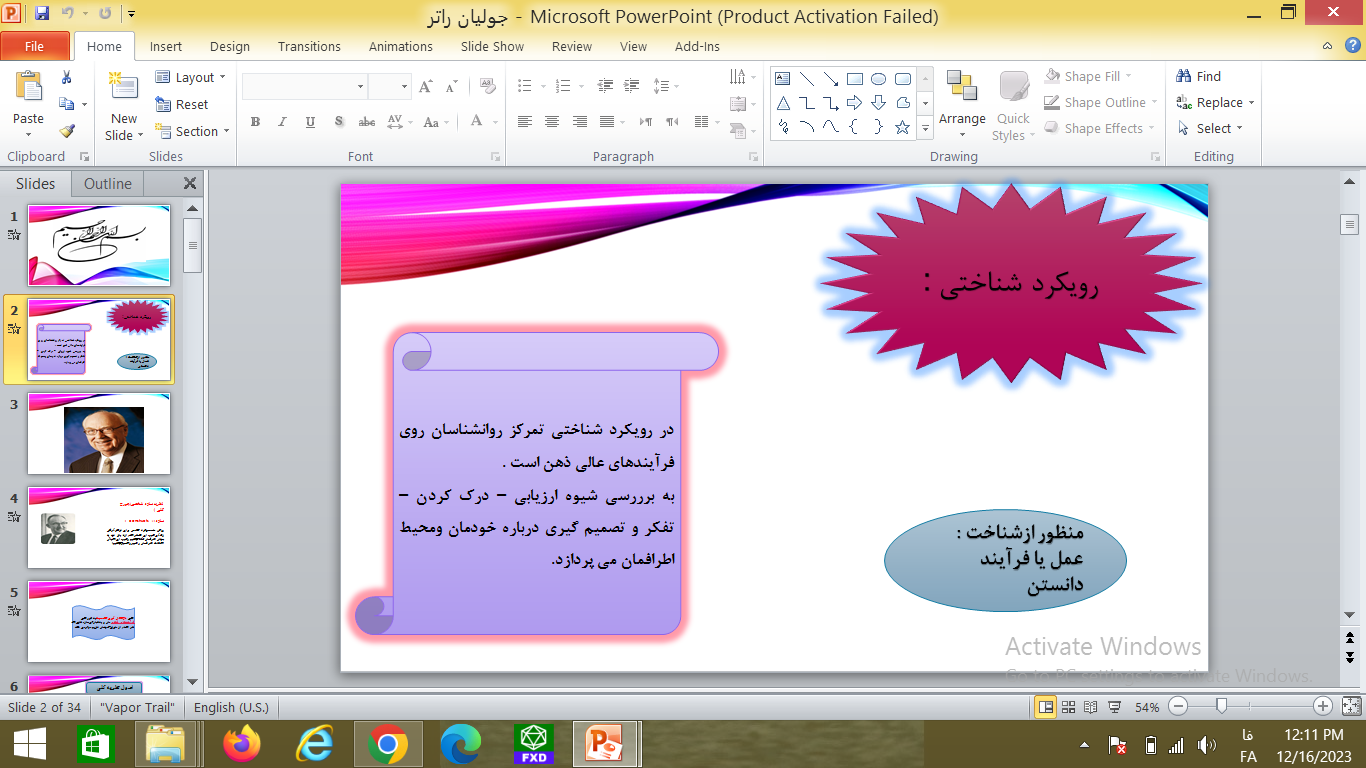This screenshot has height=768, width=1366.
Task: Open PowerPoint from the Windows taskbar
Action: tap(606, 745)
